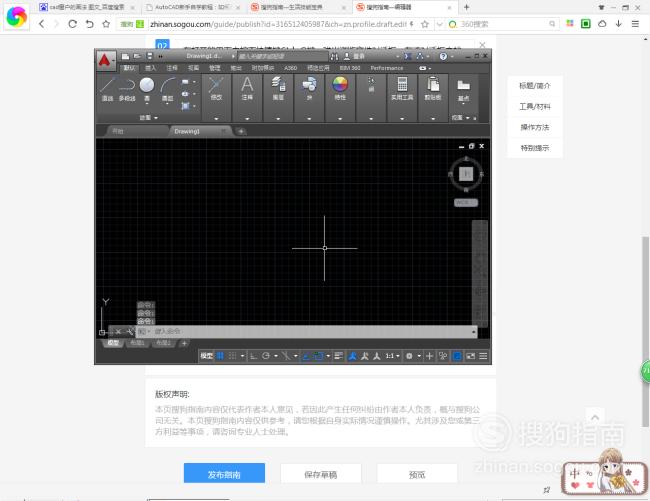Click the 预览 preview button
Screen dimensions: 650x501
[417, 473]
